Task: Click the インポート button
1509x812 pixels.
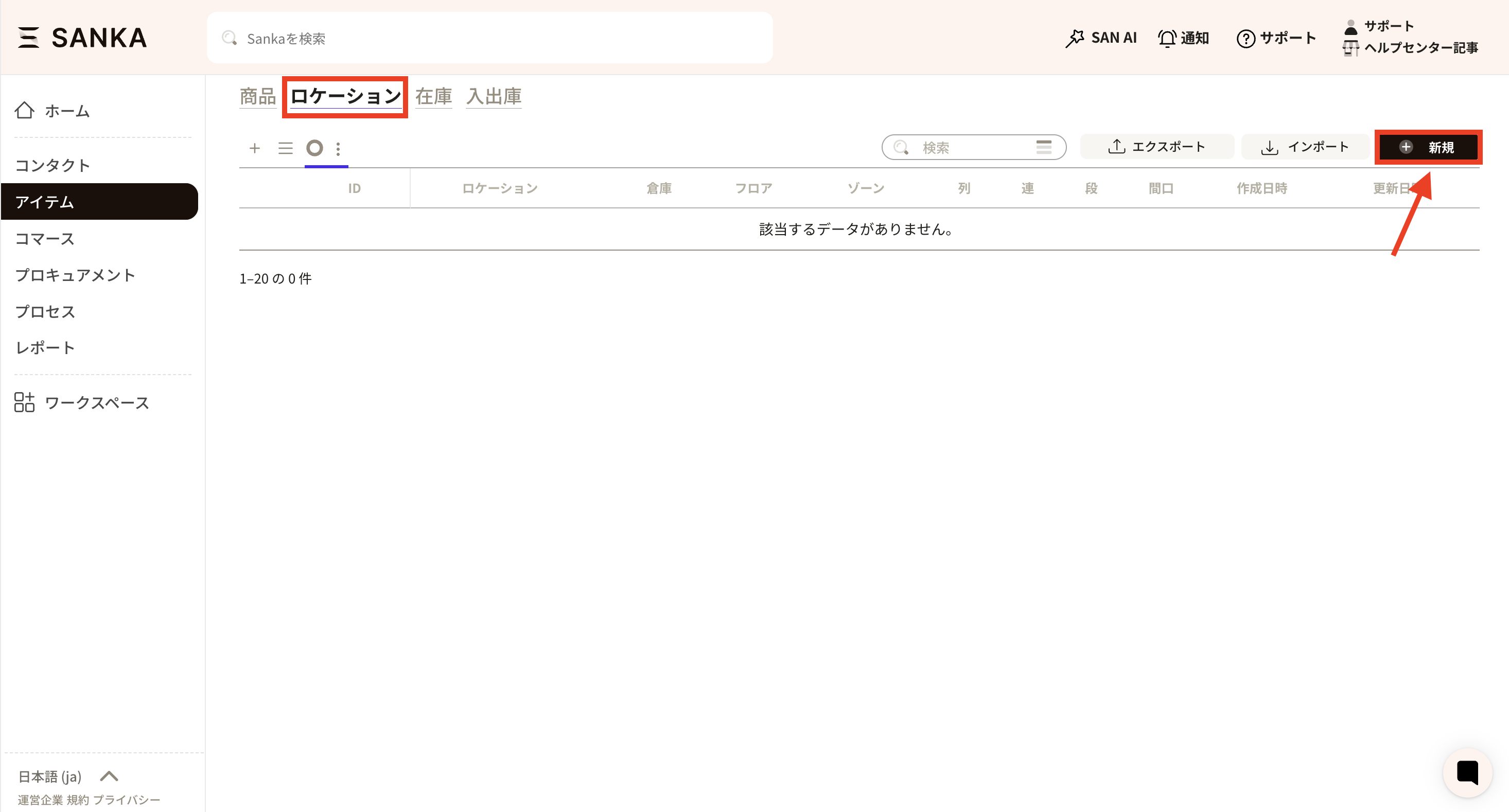Action: 1304,147
